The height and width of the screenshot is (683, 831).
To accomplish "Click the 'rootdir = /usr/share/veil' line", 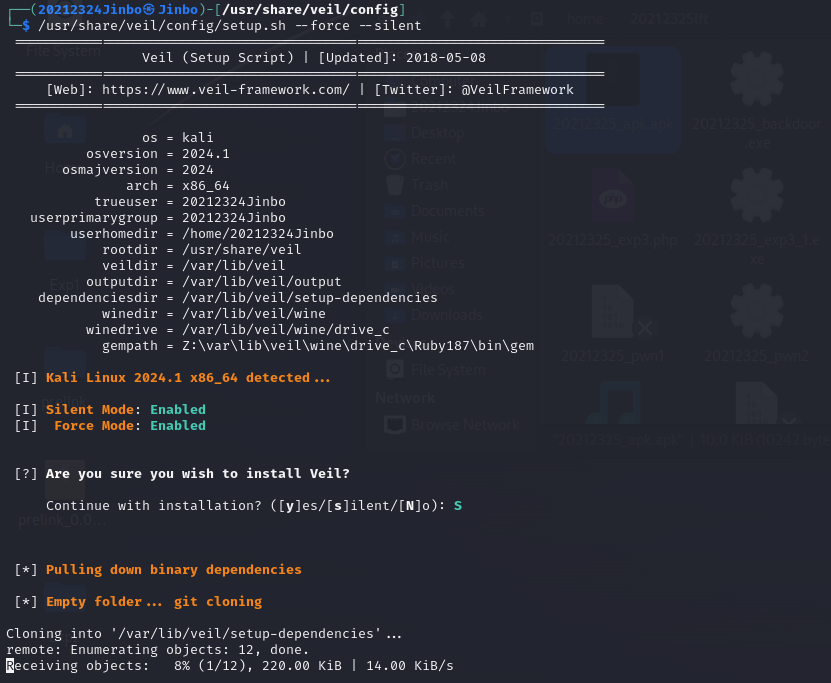I will [x=201, y=250].
